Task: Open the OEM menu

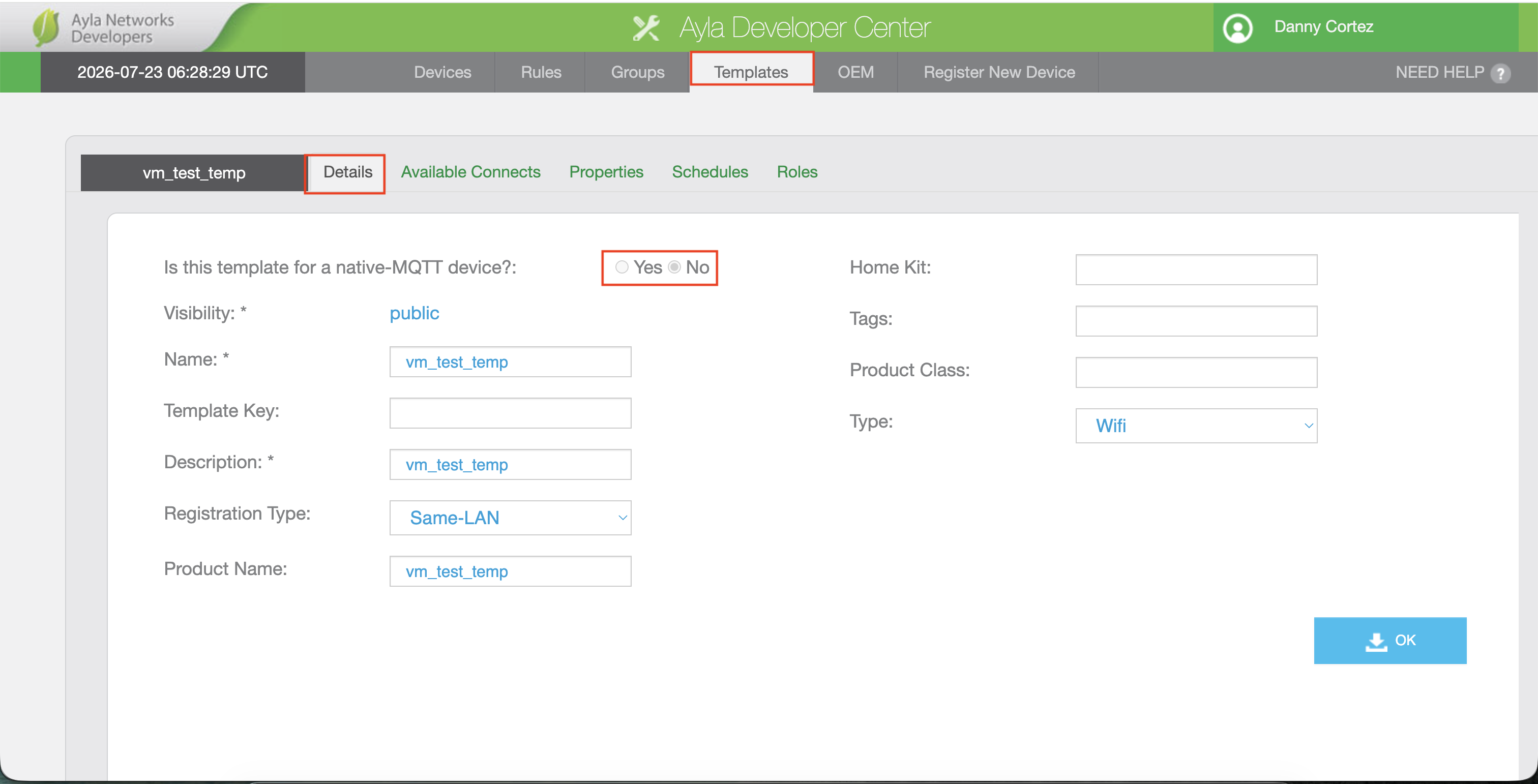Action: [855, 72]
